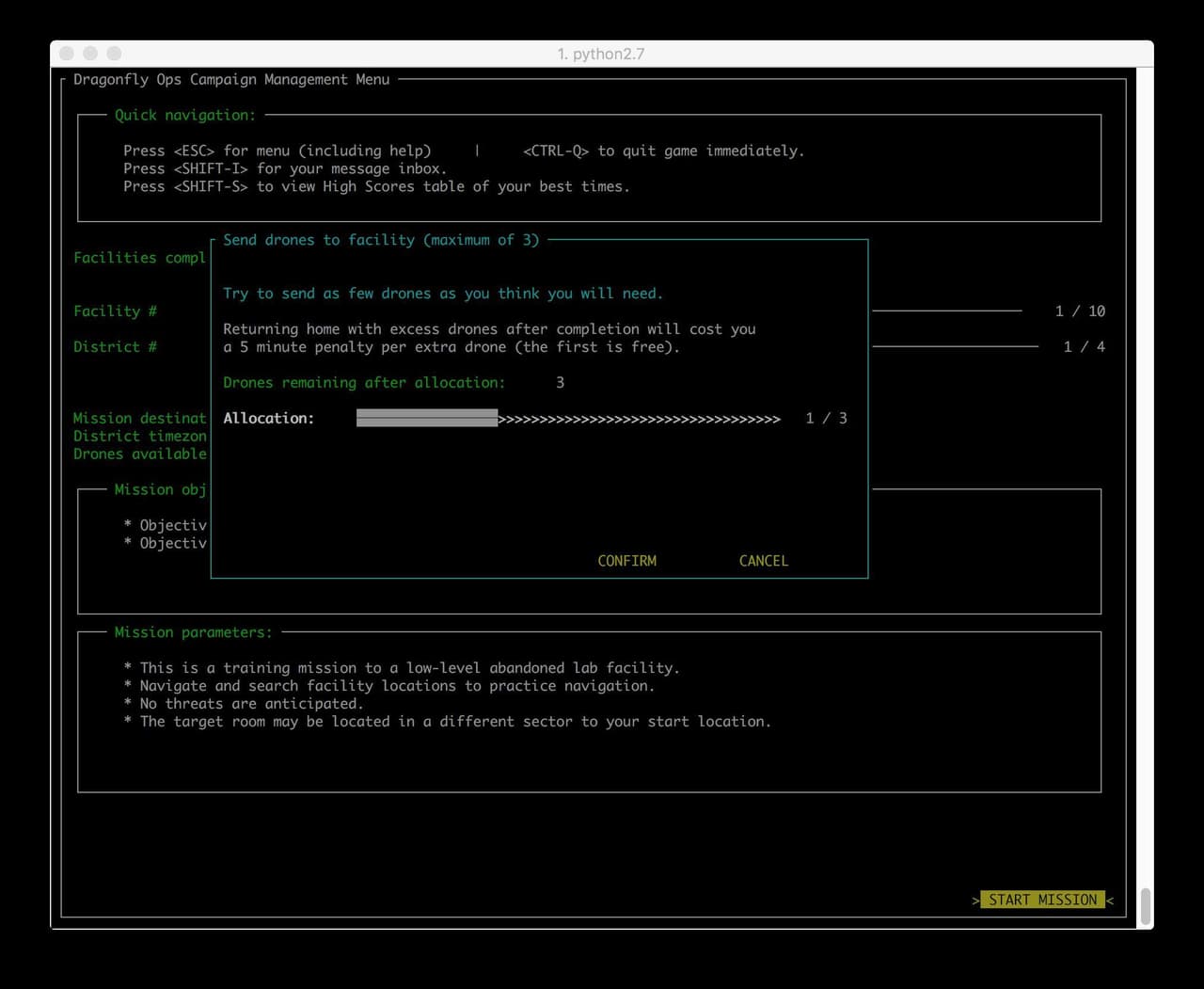
Task: Click the 'Navigate and search facility locations' line
Action: pos(388,686)
